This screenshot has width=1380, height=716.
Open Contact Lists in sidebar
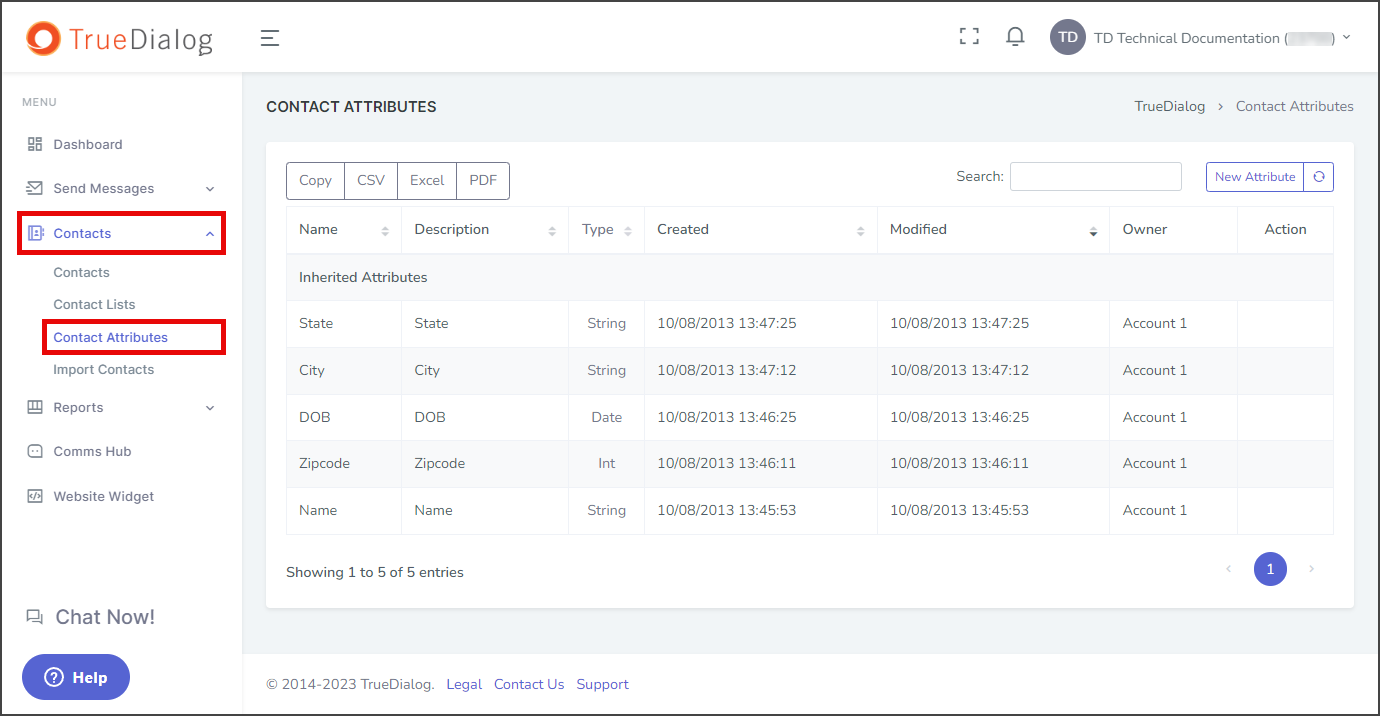[x=94, y=304]
